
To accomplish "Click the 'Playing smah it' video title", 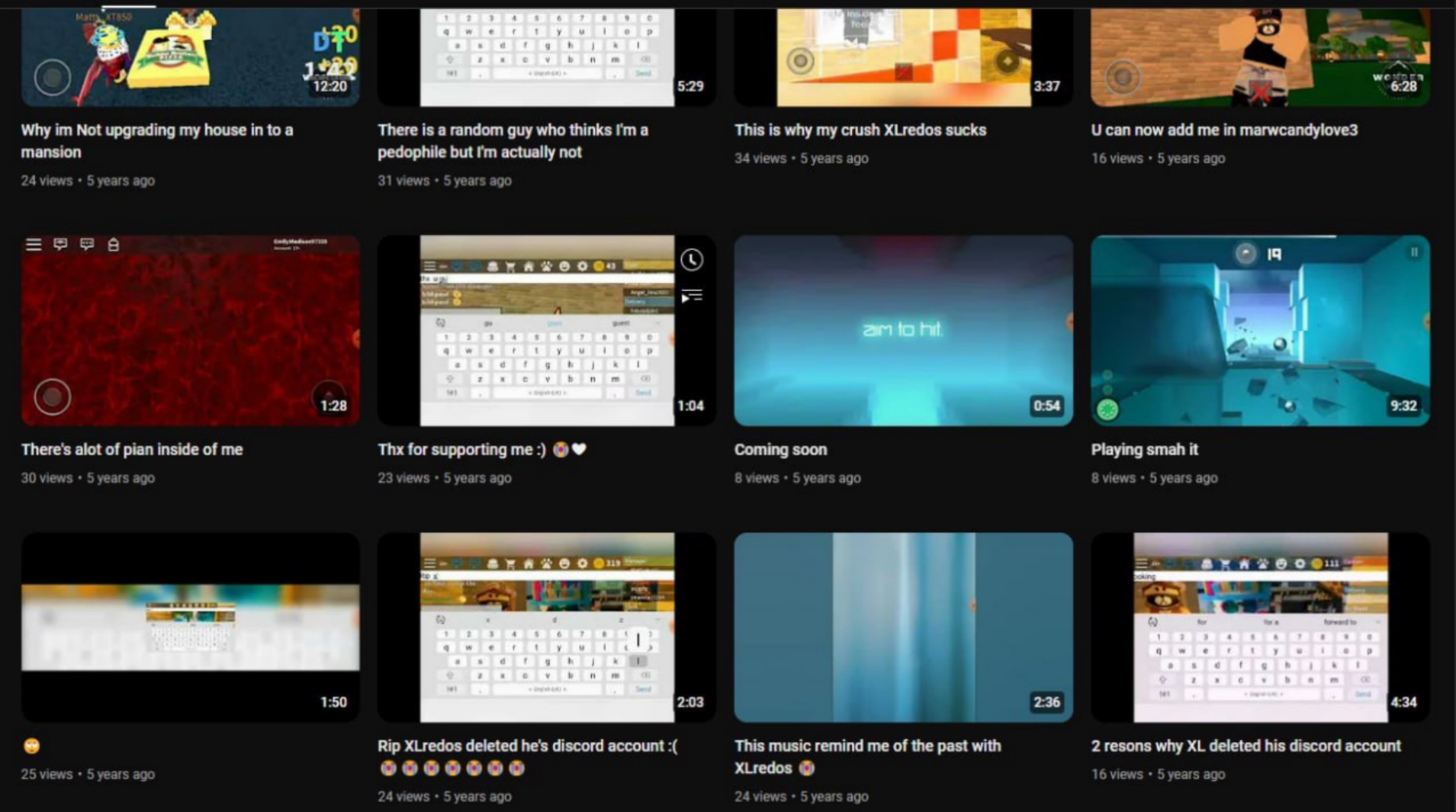I will pos(1144,450).
